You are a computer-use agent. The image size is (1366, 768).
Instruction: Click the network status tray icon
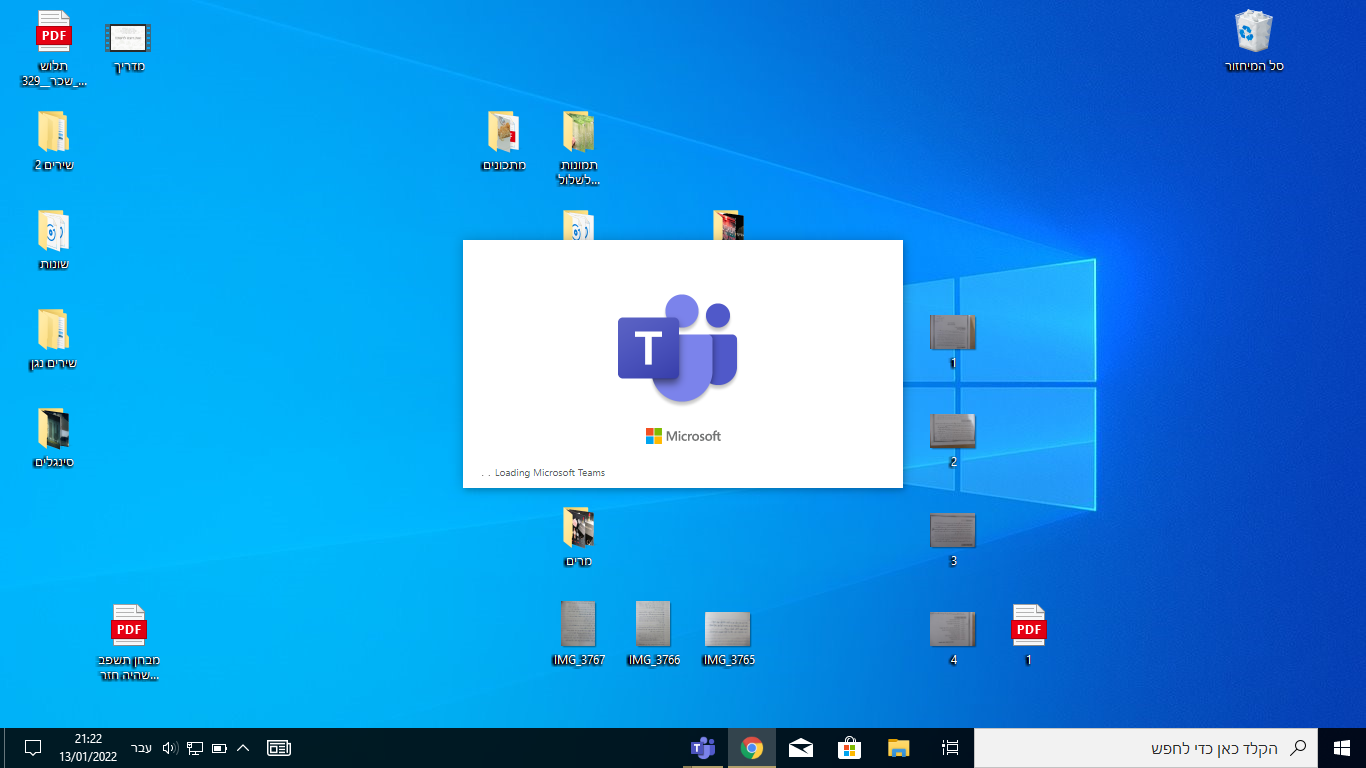[195, 748]
